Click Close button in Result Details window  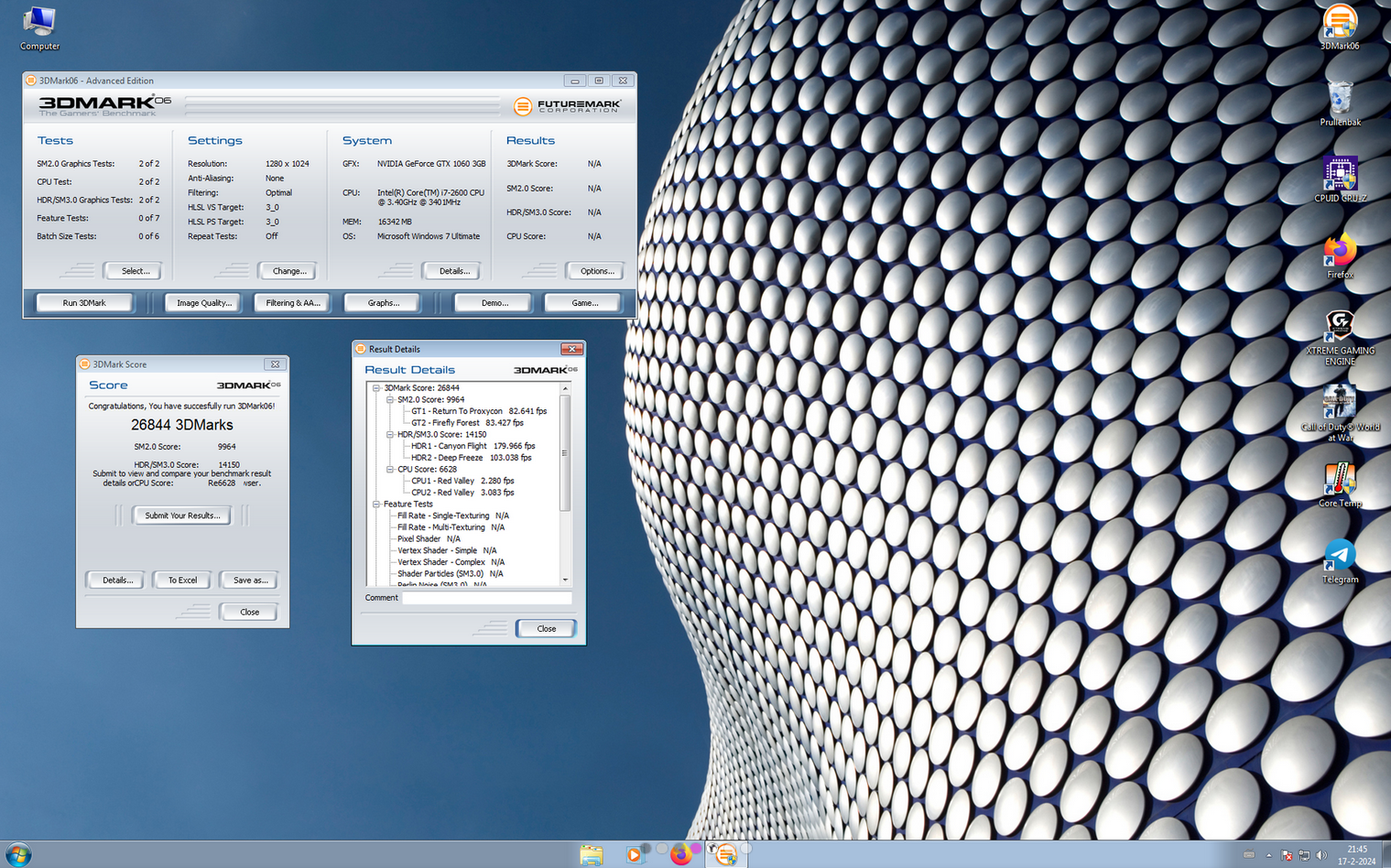(x=546, y=629)
